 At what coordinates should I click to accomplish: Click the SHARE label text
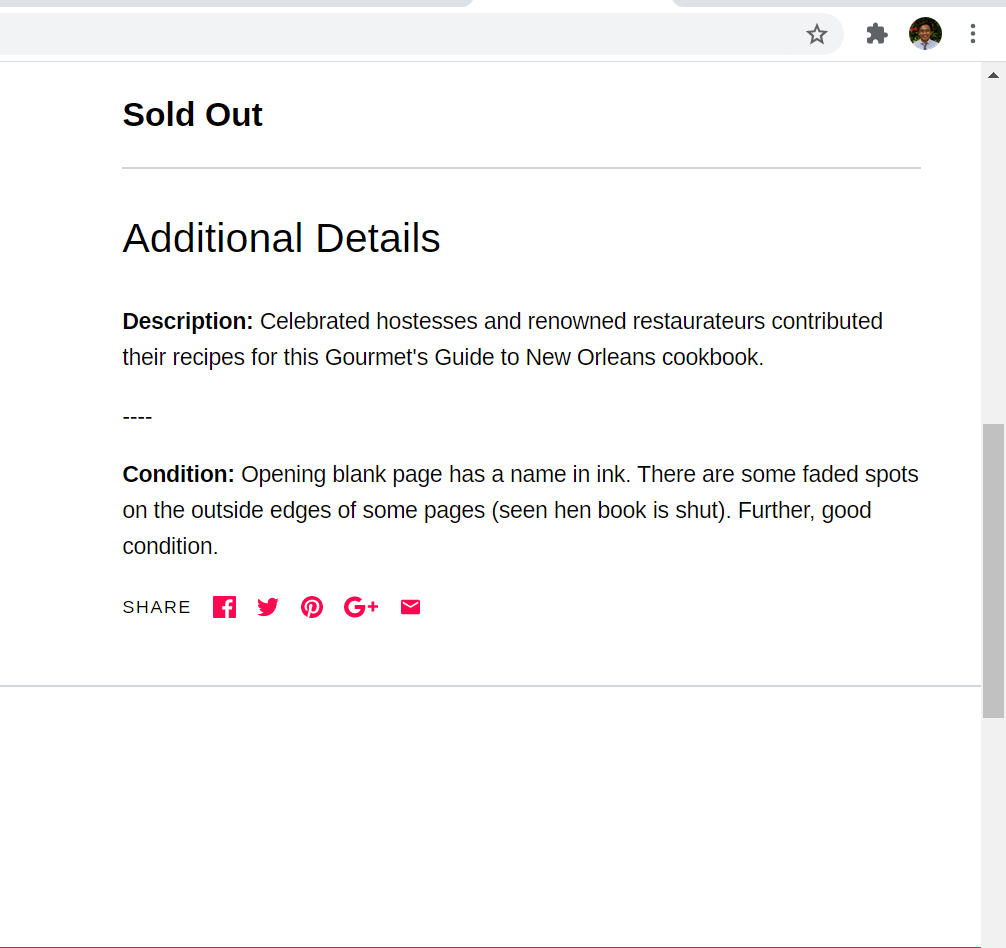[x=157, y=607]
